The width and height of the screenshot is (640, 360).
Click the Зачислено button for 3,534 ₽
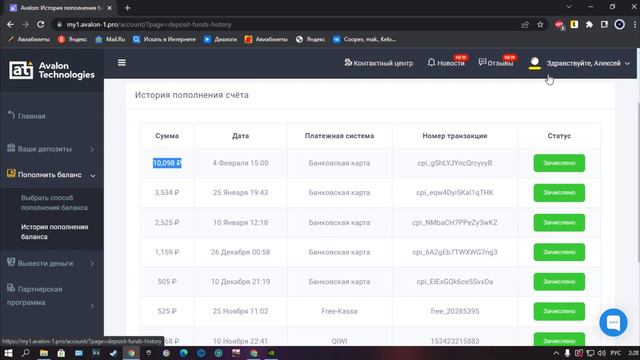pyautogui.click(x=559, y=193)
